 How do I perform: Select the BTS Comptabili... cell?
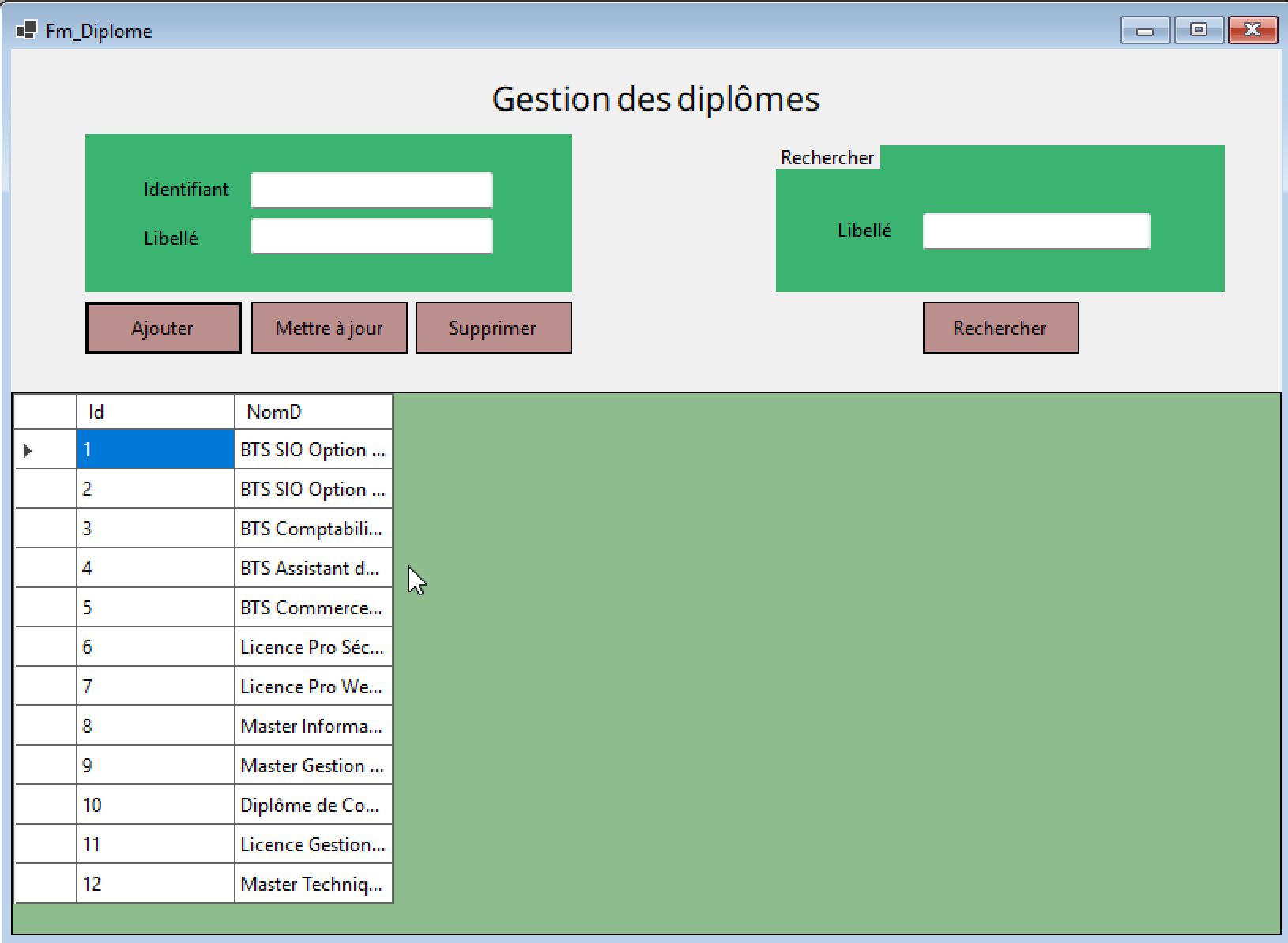(x=313, y=529)
